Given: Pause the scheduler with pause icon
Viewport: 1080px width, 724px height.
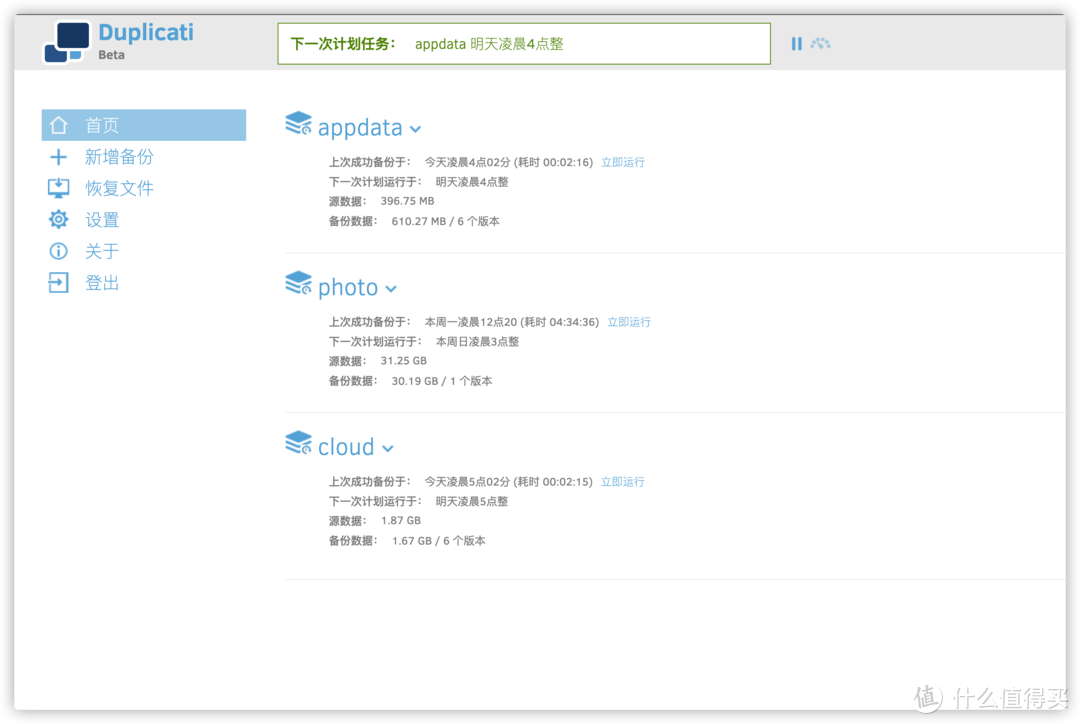Looking at the screenshot, I should (x=796, y=44).
